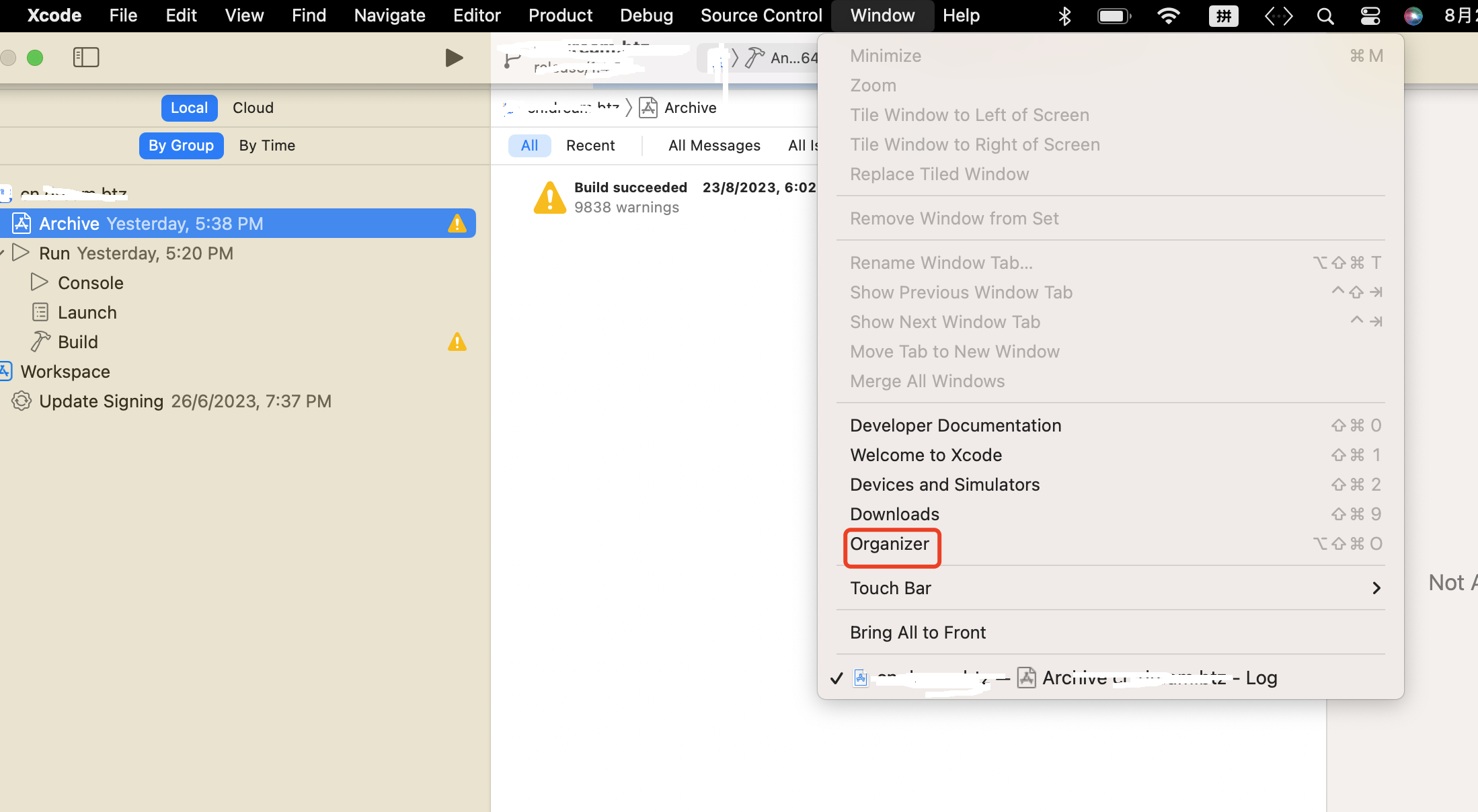Open the Help menu
The height and width of the screenshot is (812, 1478).
[x=961, y=15]
